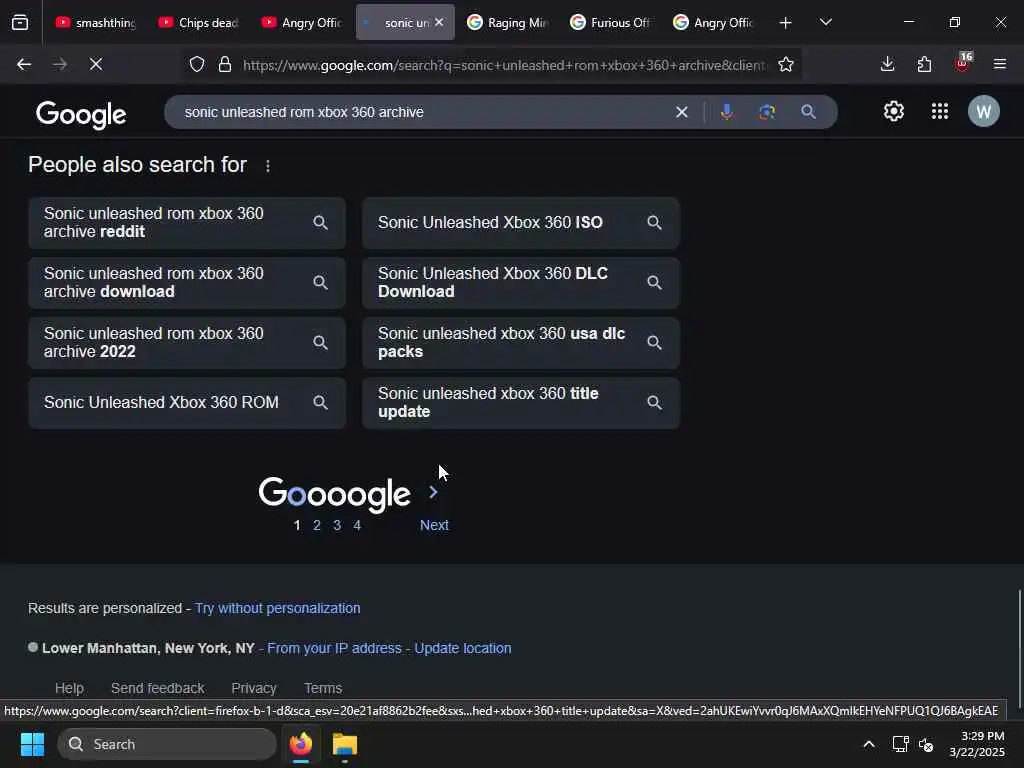Screen dimensions: 1024x768
Task: Expand list all tabs dropdown
Action: [825, 22]
